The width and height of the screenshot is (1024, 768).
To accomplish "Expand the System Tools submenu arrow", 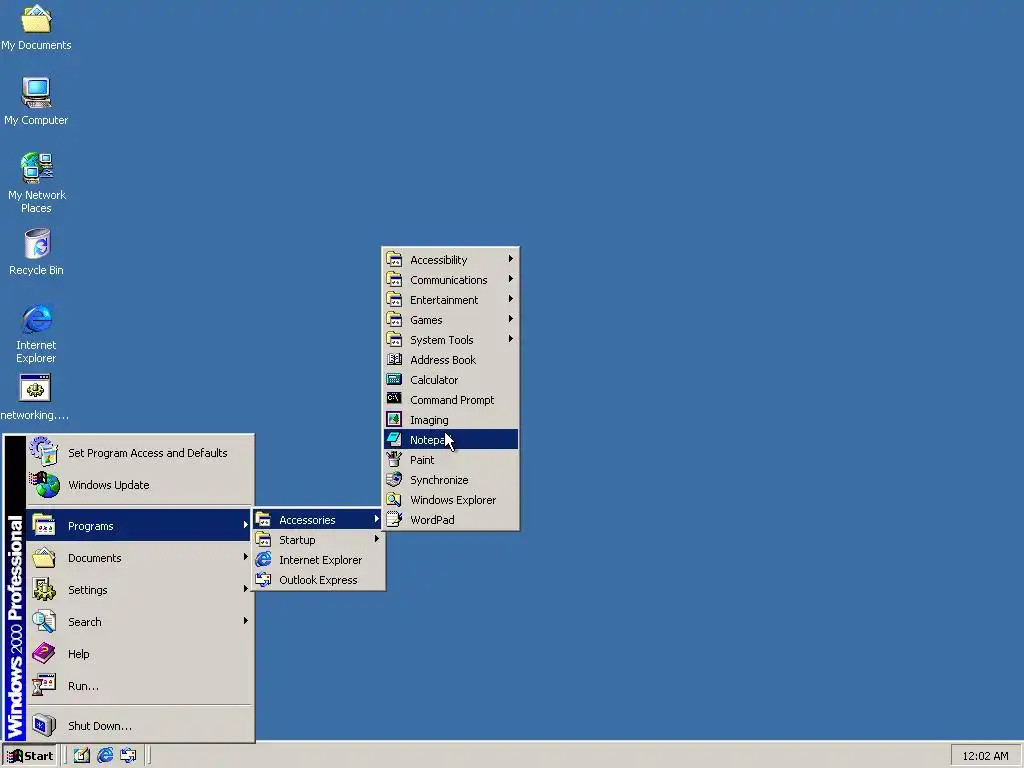I will point(511,339).
